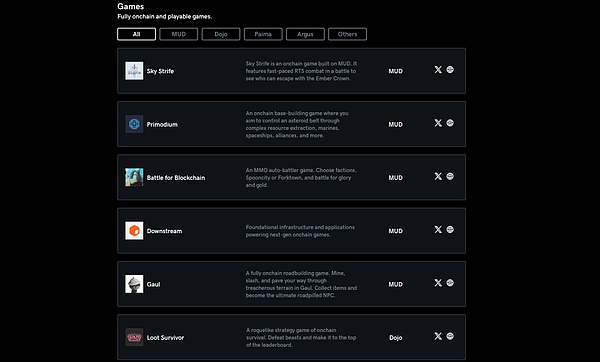Open Sky Strife's website globe icon

click(x=450, y=70)
